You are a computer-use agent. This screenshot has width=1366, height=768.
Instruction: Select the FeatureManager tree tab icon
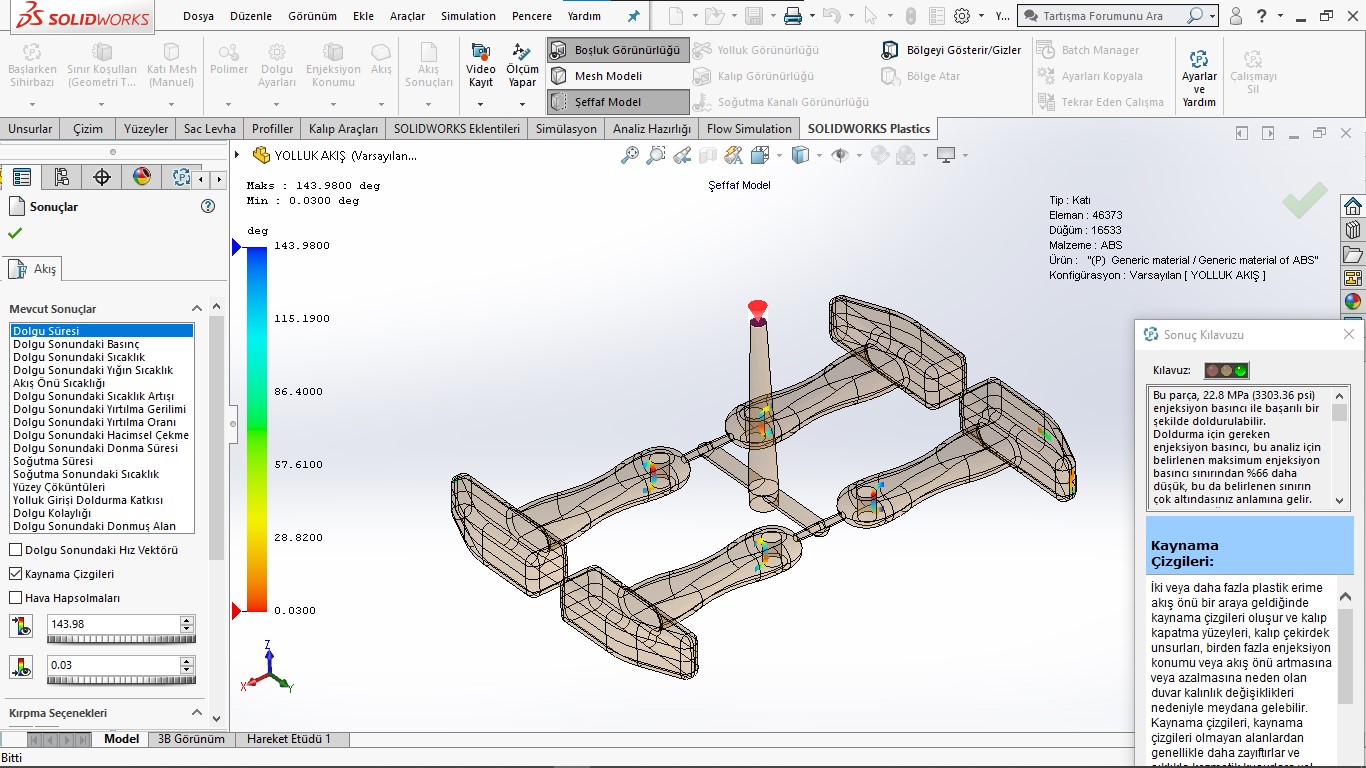click(21, 177)
